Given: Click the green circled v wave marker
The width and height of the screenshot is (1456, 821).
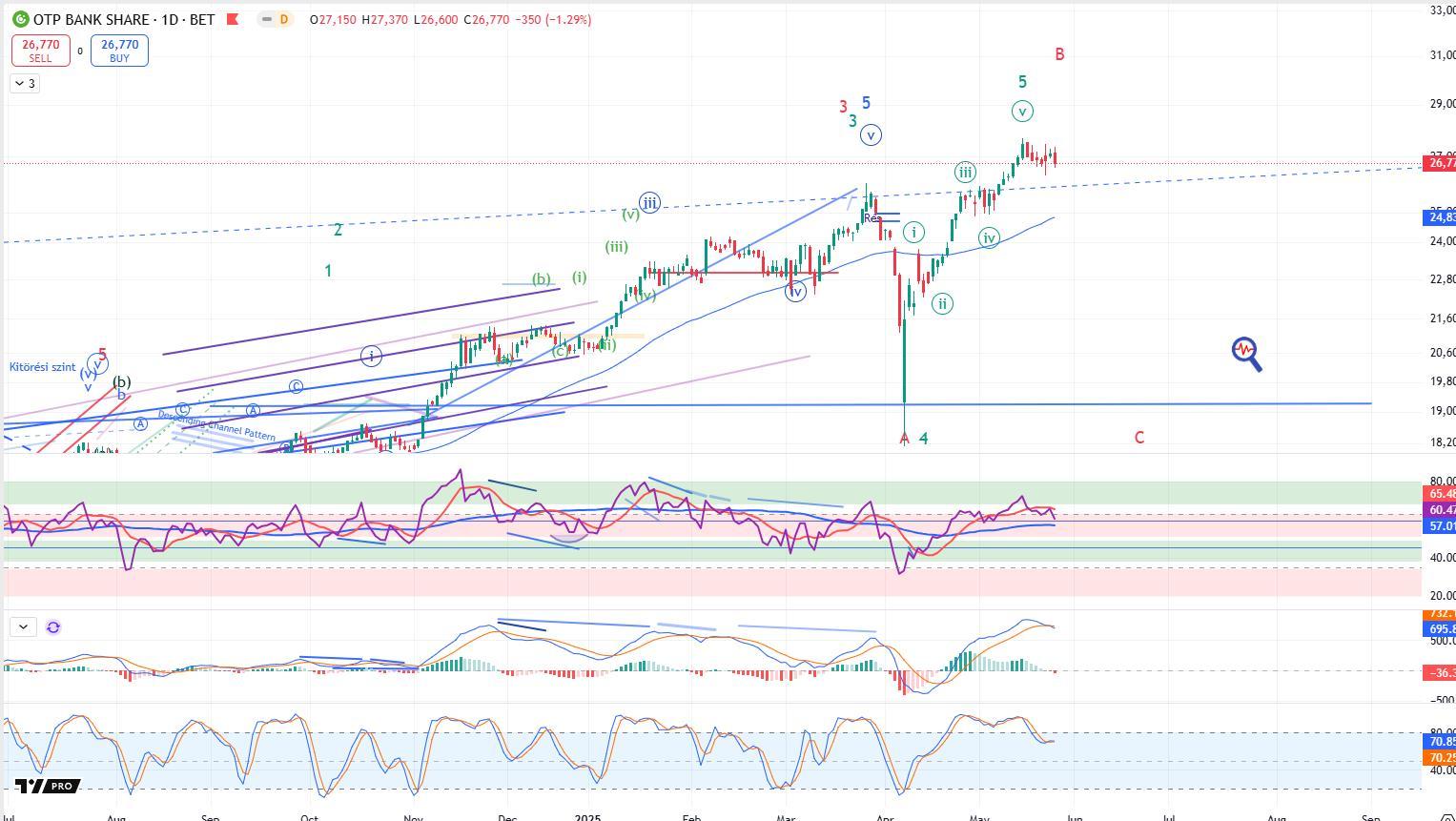Looking at the screenshot, I should click(1022, 112).
